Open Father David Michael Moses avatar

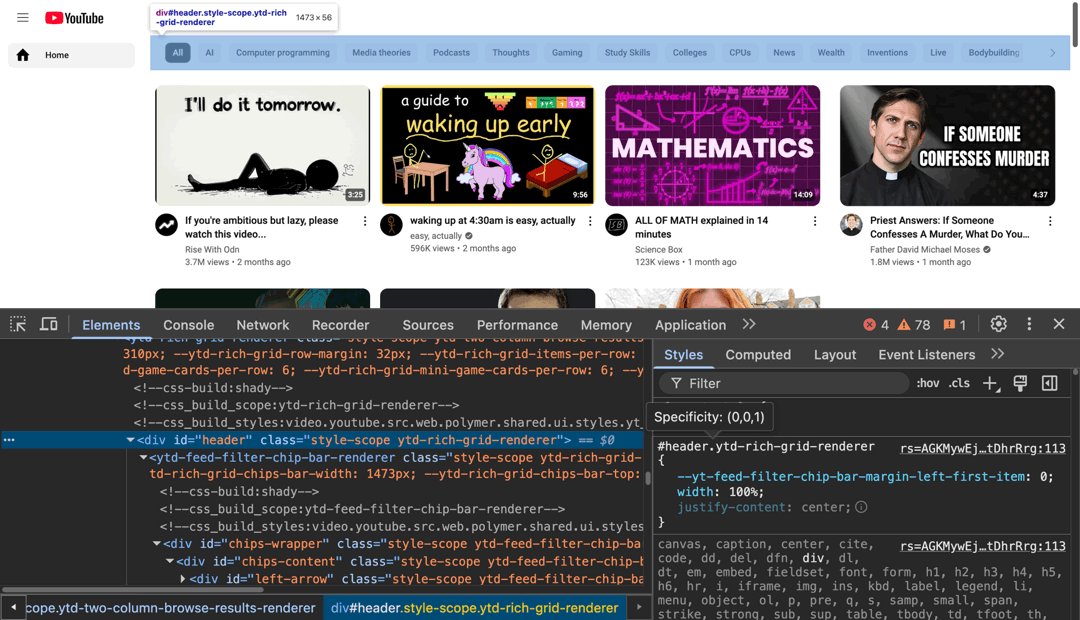(x=851, y=225)
